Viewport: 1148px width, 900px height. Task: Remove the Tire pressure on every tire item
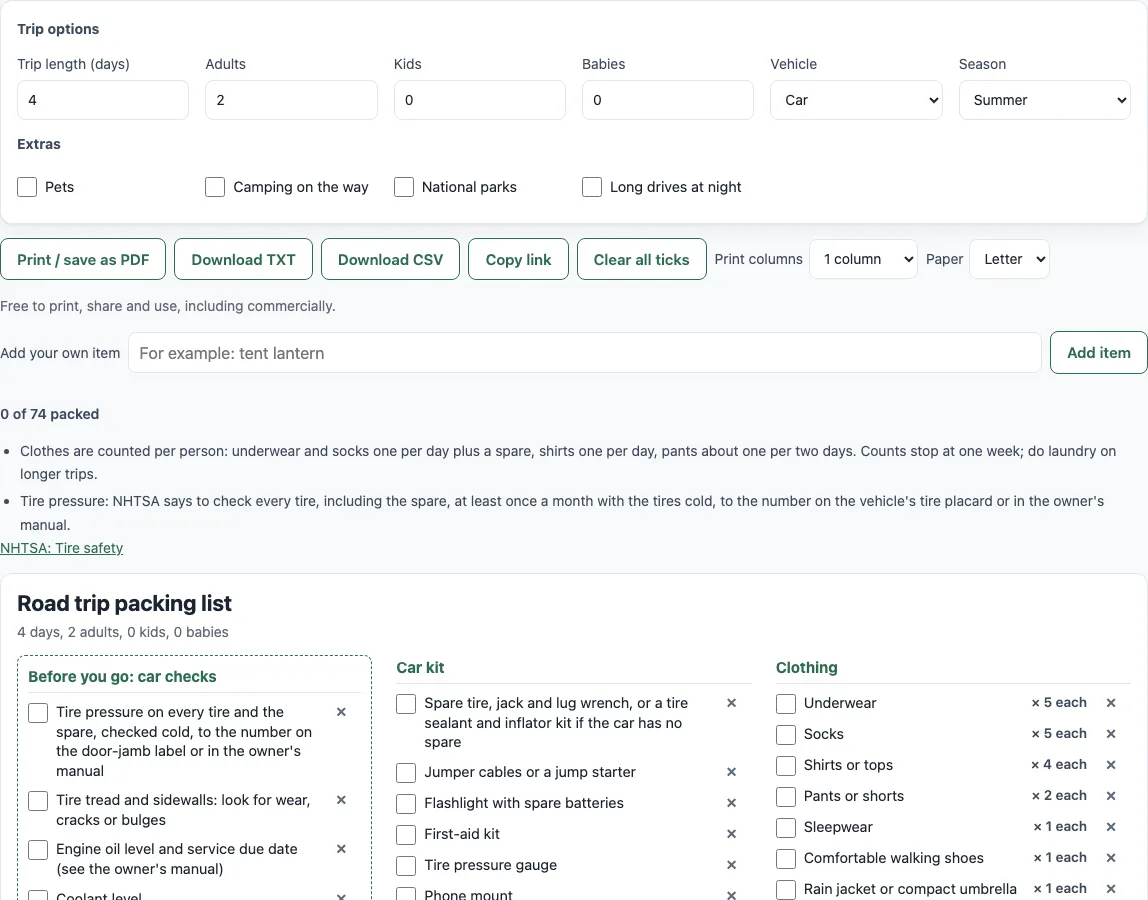coord(341,712)
